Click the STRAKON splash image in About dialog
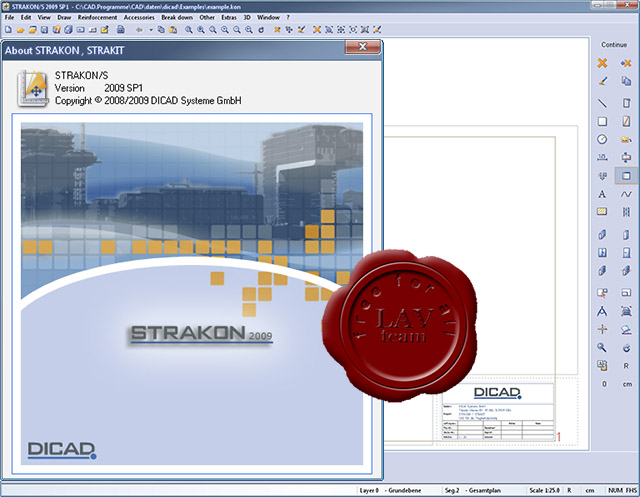640x497 pixels. [x=192, y=294]
